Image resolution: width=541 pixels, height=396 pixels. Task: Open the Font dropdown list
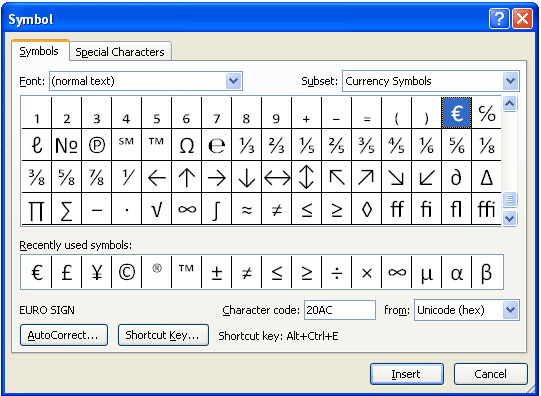234,81
